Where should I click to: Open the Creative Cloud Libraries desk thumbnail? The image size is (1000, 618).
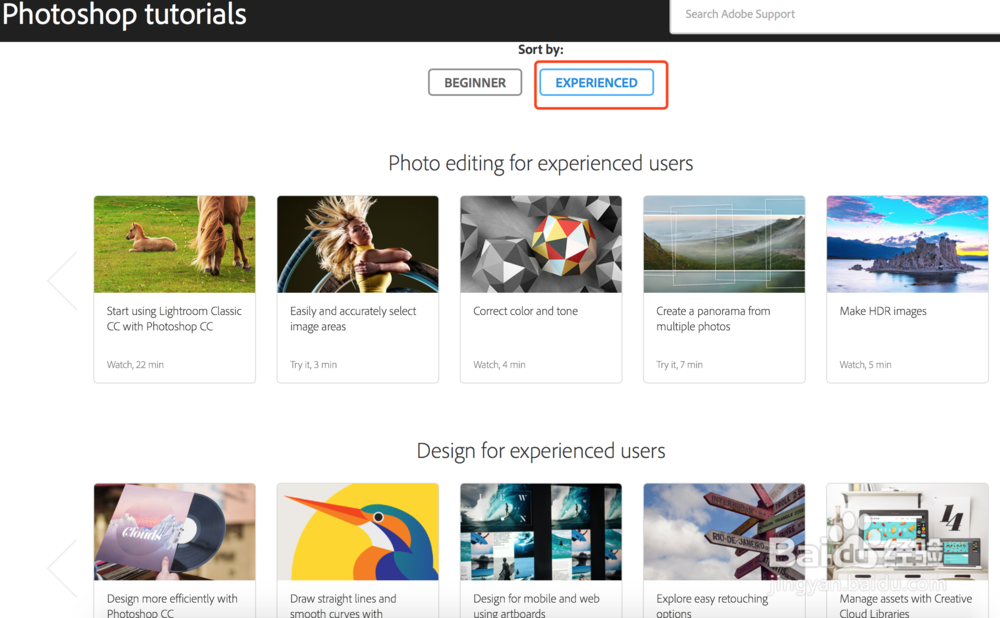tap(907, 532)
